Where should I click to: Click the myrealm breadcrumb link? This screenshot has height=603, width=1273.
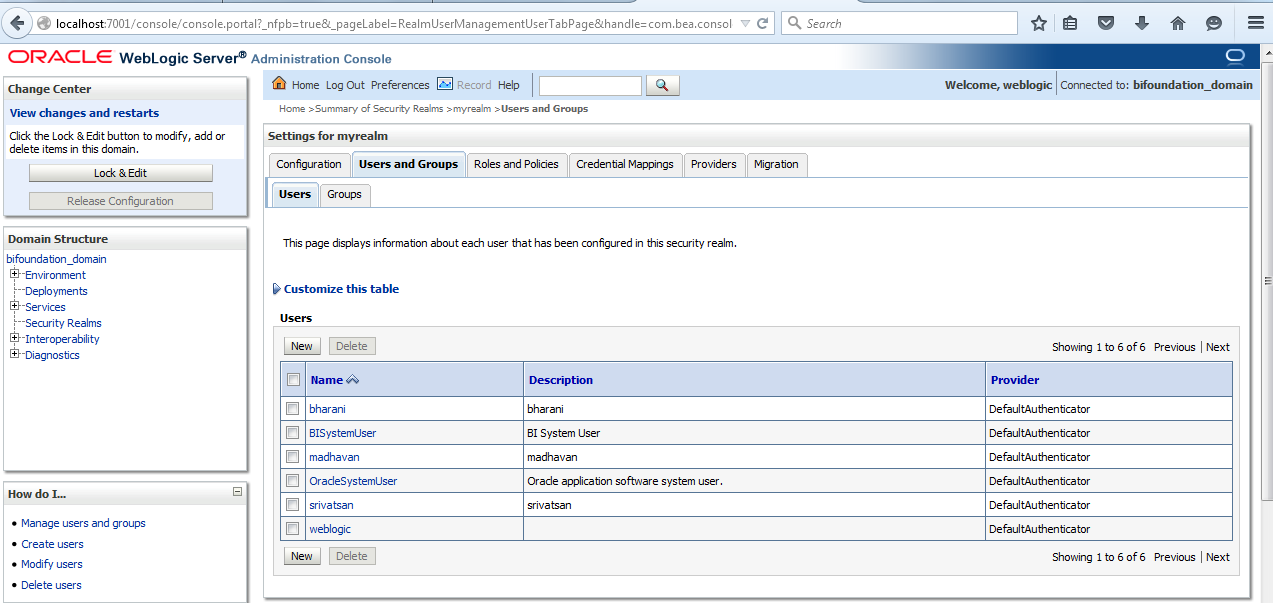[x=472, y=108]
